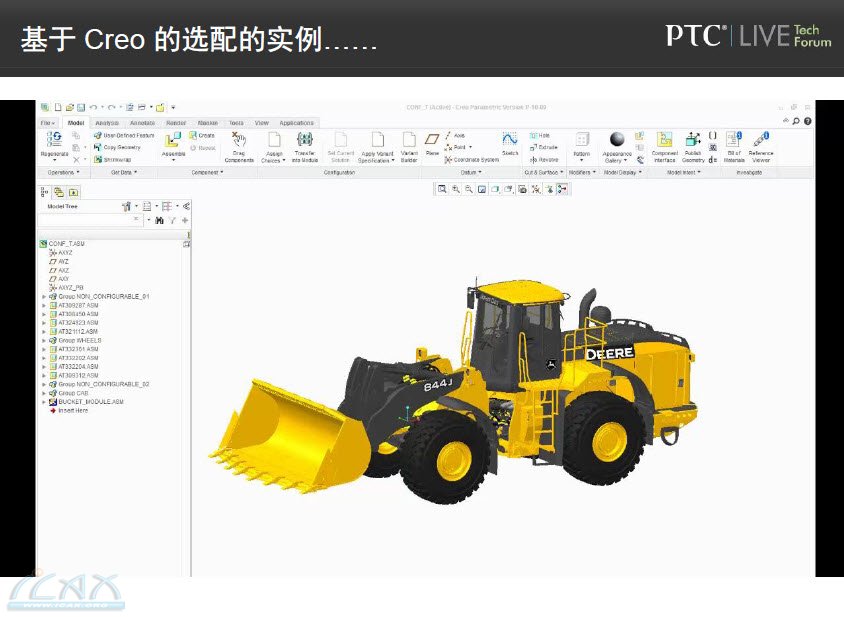The height and width of the screenshot is (617, 844).
Task: Select AT332204.ASM in the Model Tree
Action: click(x=73, y=367)
